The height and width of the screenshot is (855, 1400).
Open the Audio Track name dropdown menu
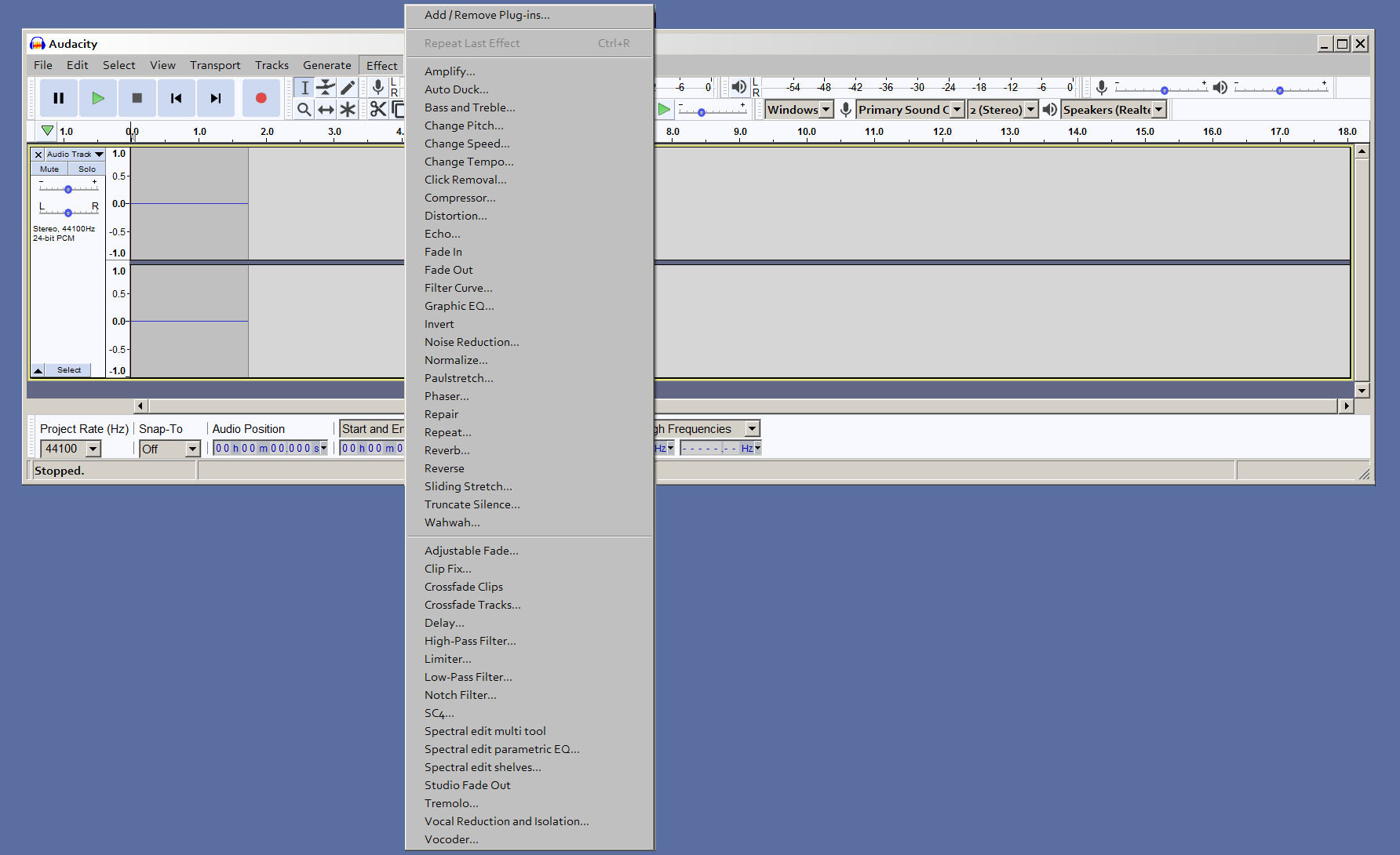pyautogui.click(x=75, y=155)
